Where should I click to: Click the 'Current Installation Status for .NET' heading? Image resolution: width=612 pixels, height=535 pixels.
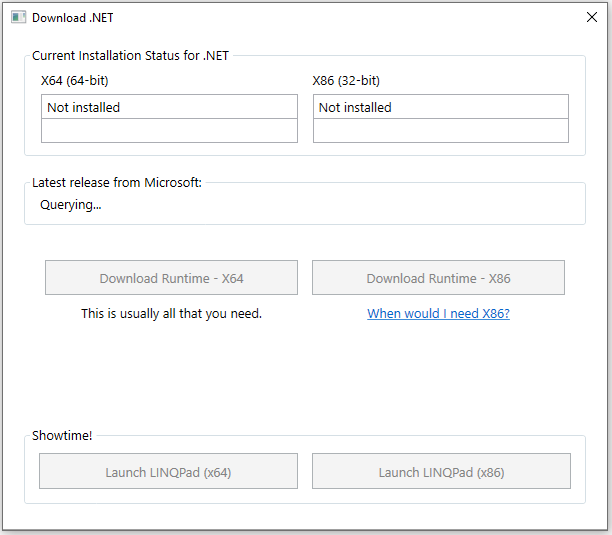(x=130, y=55)
